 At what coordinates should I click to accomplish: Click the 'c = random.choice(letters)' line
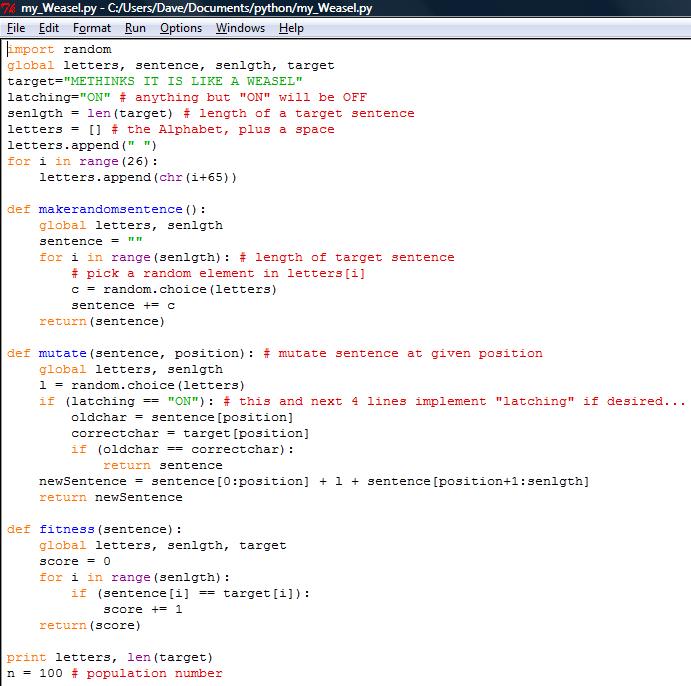[x=174, y=289]
